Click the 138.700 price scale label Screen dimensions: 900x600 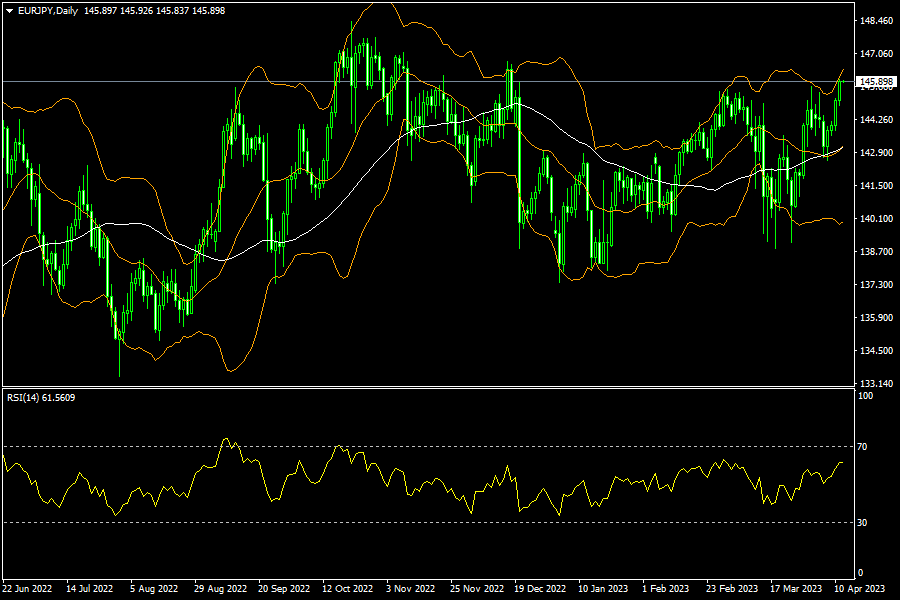pyautogui.click(x=876, y=251)
